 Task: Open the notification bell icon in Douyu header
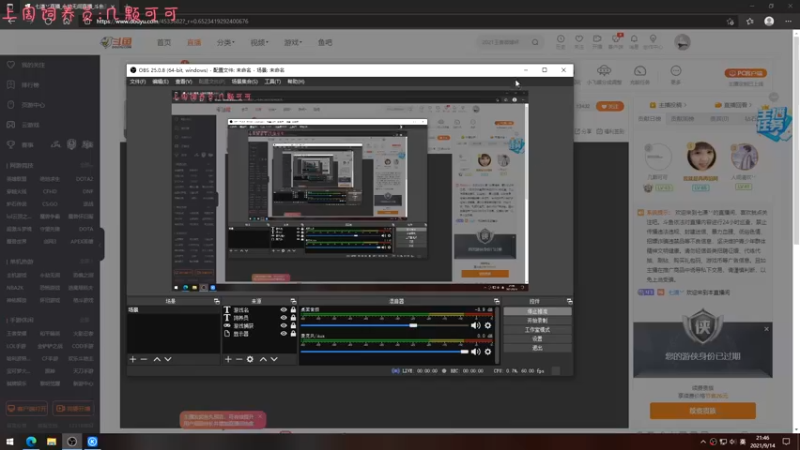(x=634, y=41)
